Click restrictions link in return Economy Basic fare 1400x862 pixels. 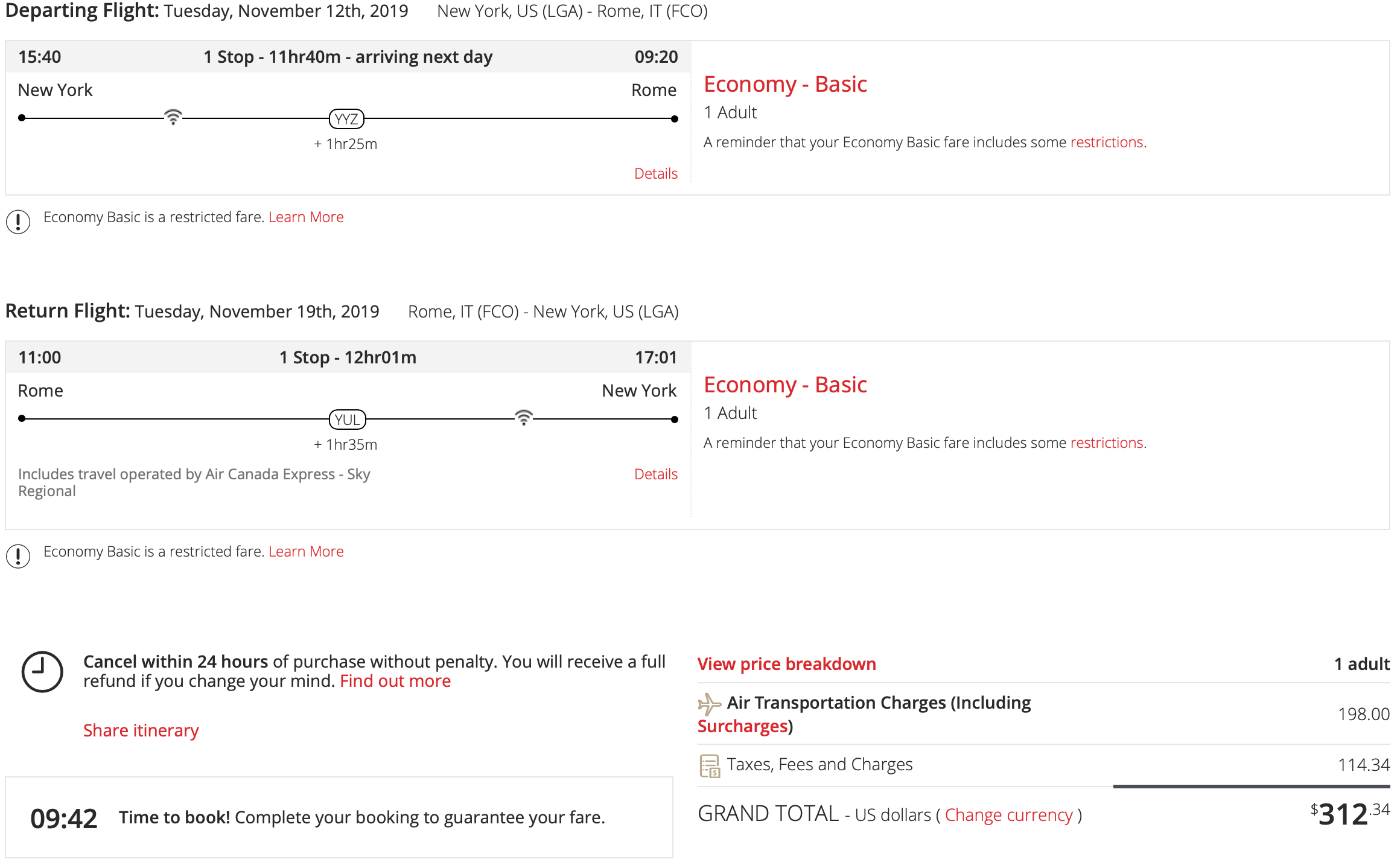pos(1106,443)
